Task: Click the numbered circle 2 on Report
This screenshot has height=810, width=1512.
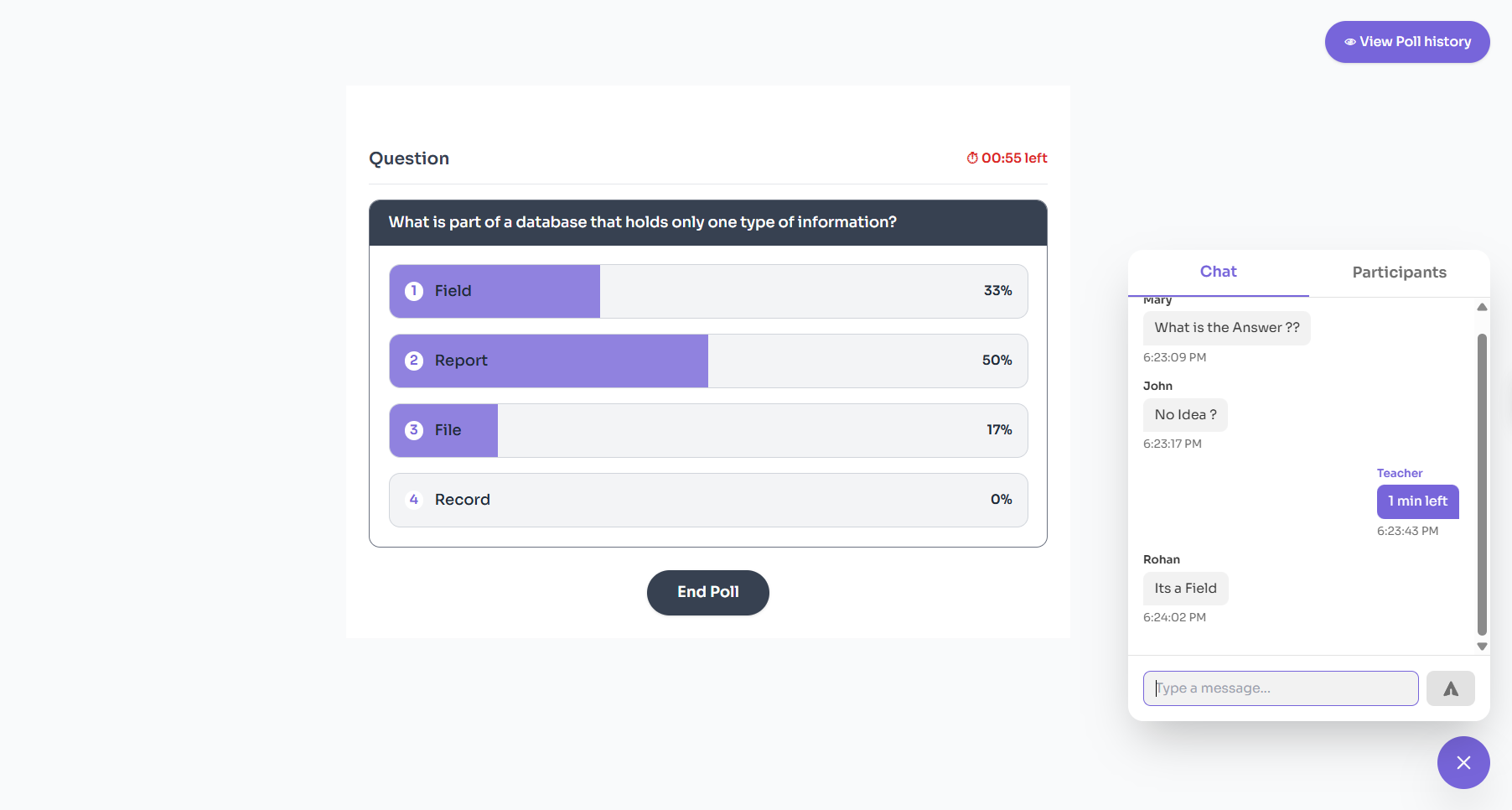Action: pyautogui.click(x=413, y=361)
